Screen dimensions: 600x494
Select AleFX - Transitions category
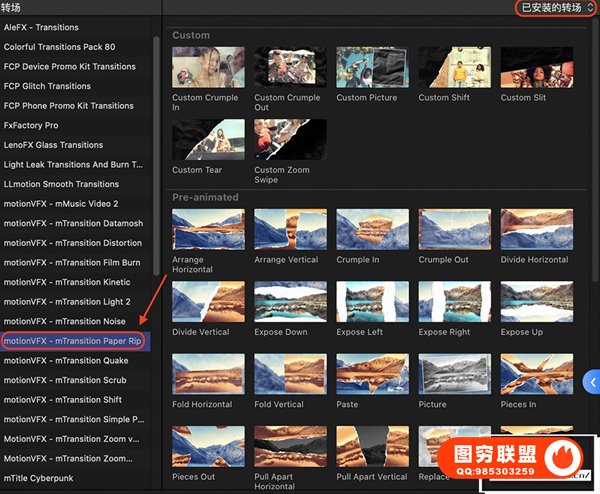point(41,27)
